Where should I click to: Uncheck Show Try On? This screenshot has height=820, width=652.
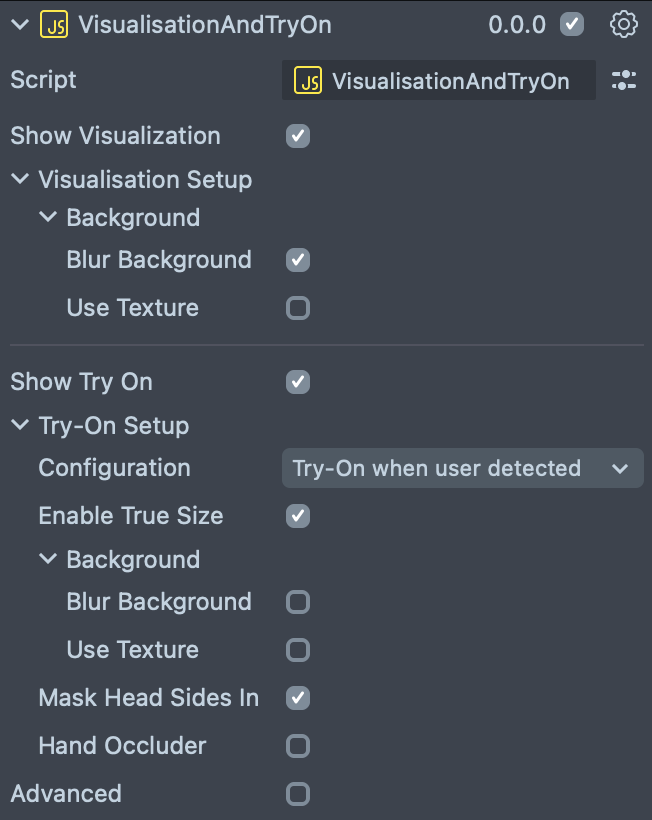tap(298, 382)
